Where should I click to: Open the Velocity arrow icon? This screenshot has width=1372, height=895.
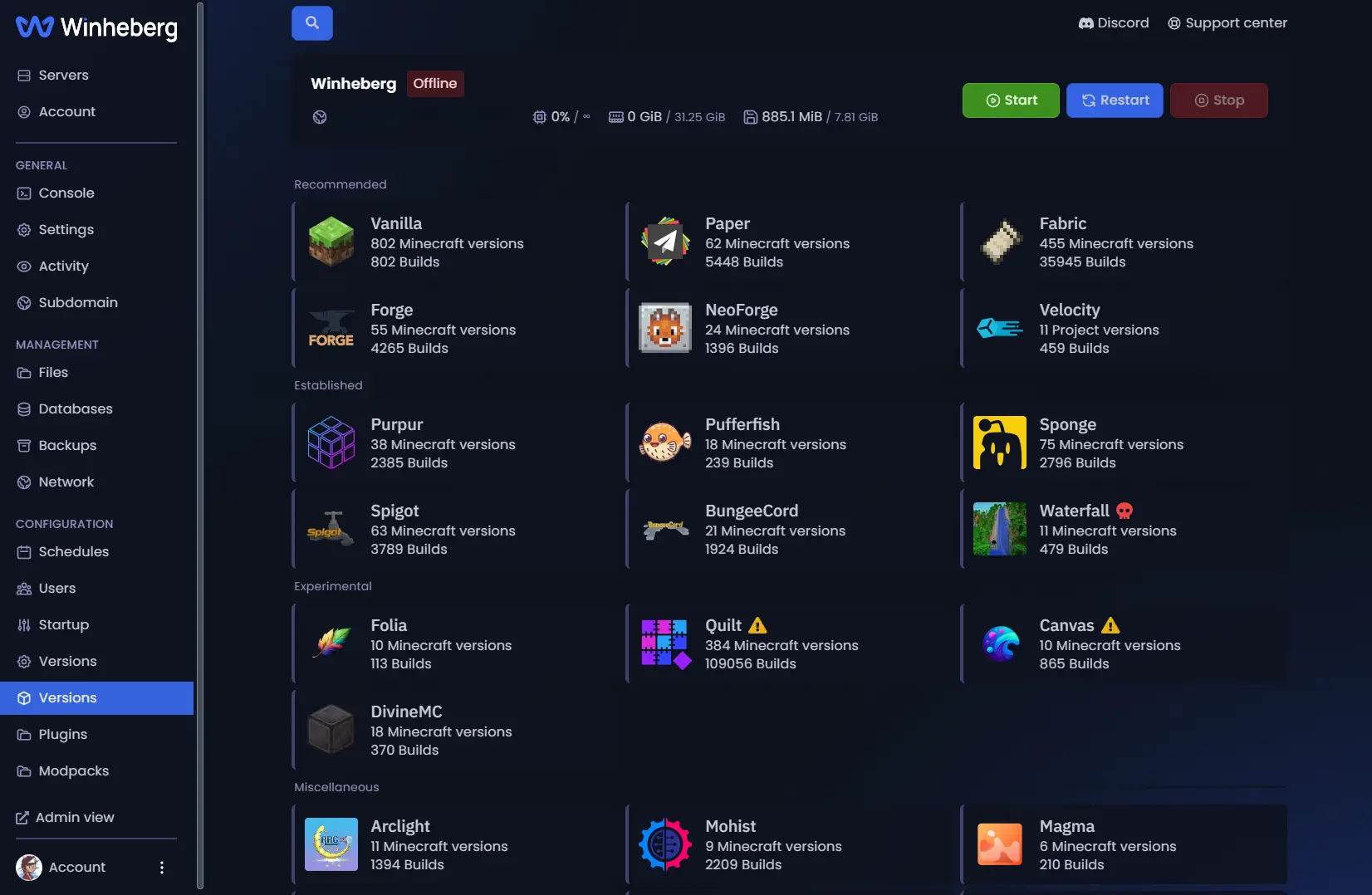click(x=1000, y=328)
